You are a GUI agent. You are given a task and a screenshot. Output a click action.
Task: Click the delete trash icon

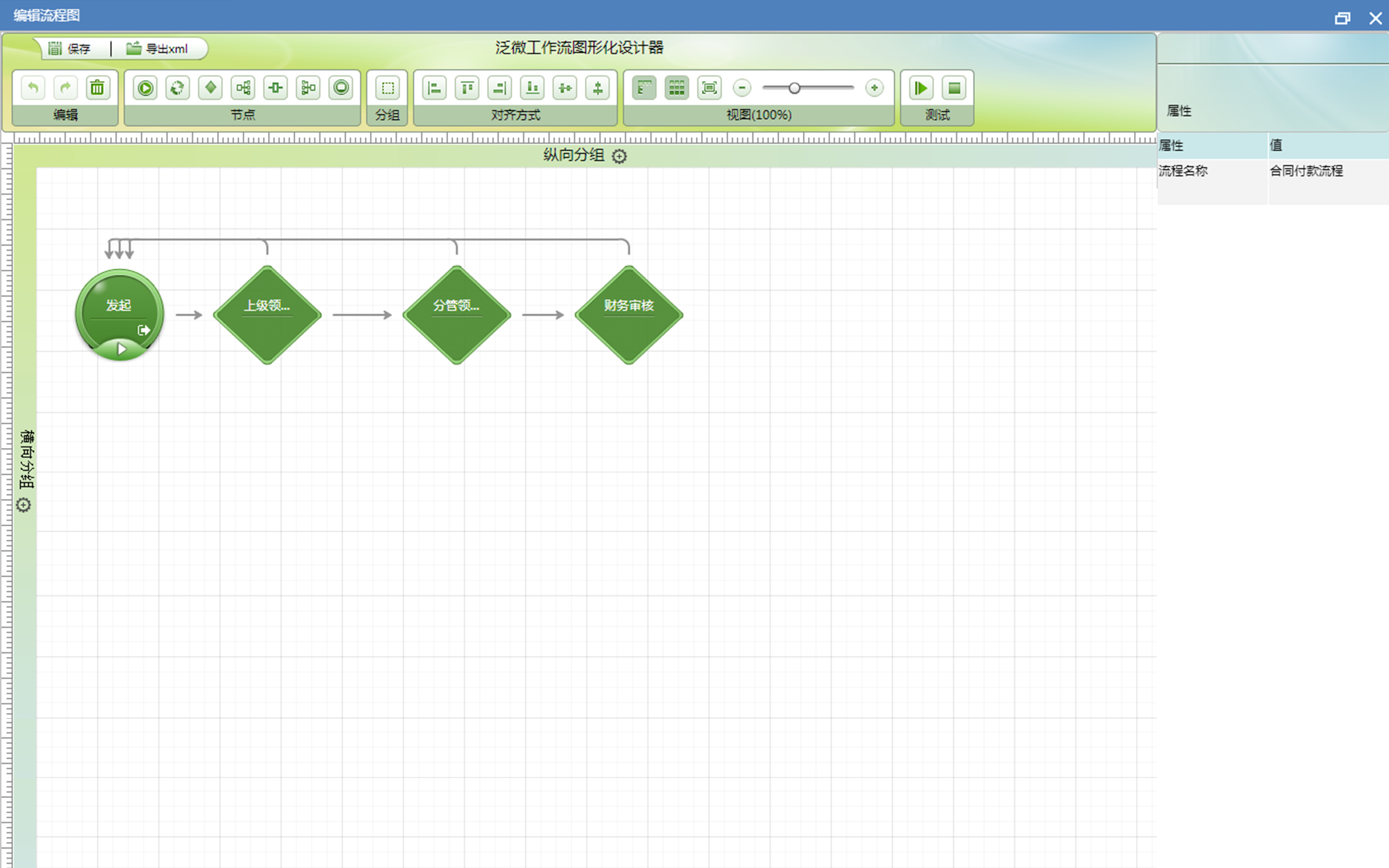[x=98, y=88]
